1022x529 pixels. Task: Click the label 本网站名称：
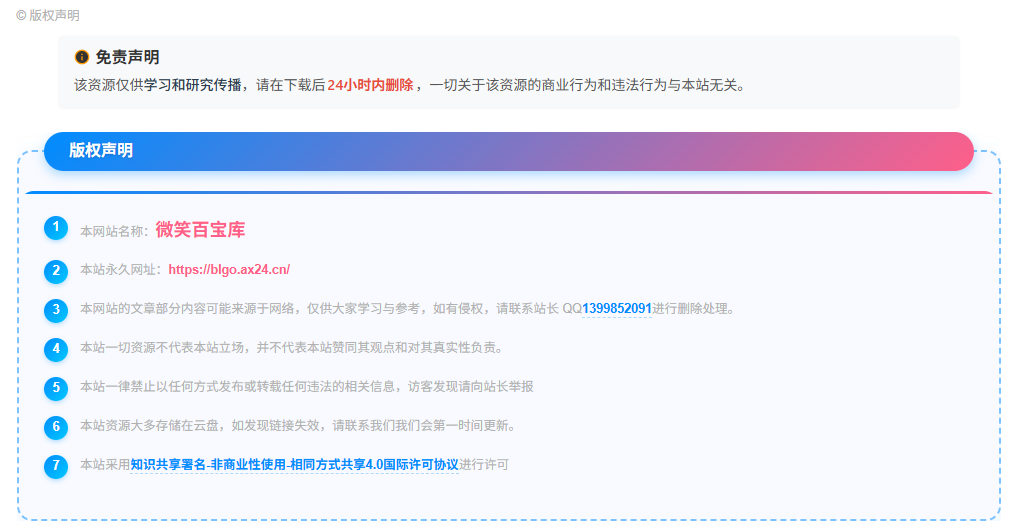(115, 231)
